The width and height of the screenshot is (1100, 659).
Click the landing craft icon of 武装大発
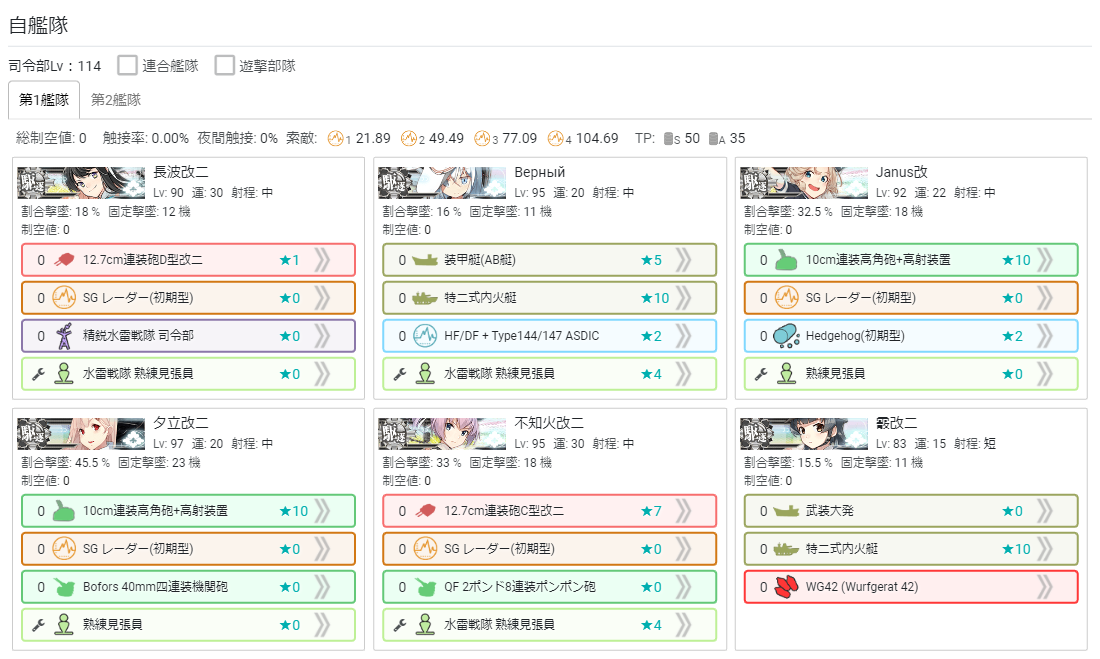tap(786, 511)
